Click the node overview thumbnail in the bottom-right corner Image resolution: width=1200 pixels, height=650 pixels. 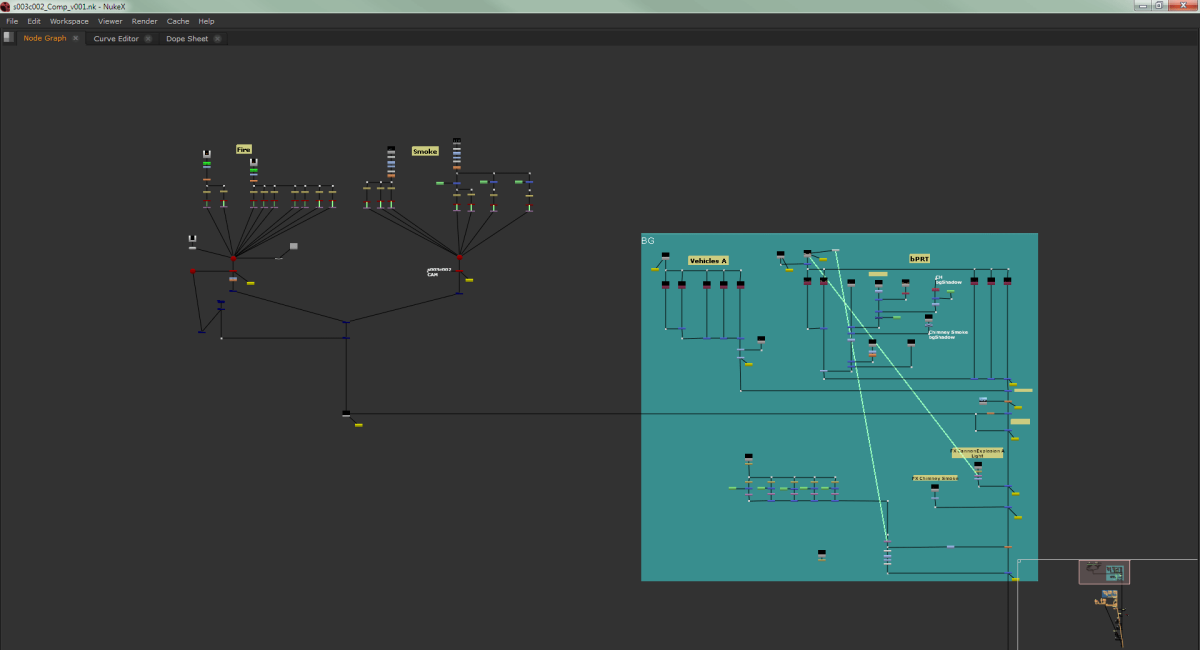(1105, 572)
